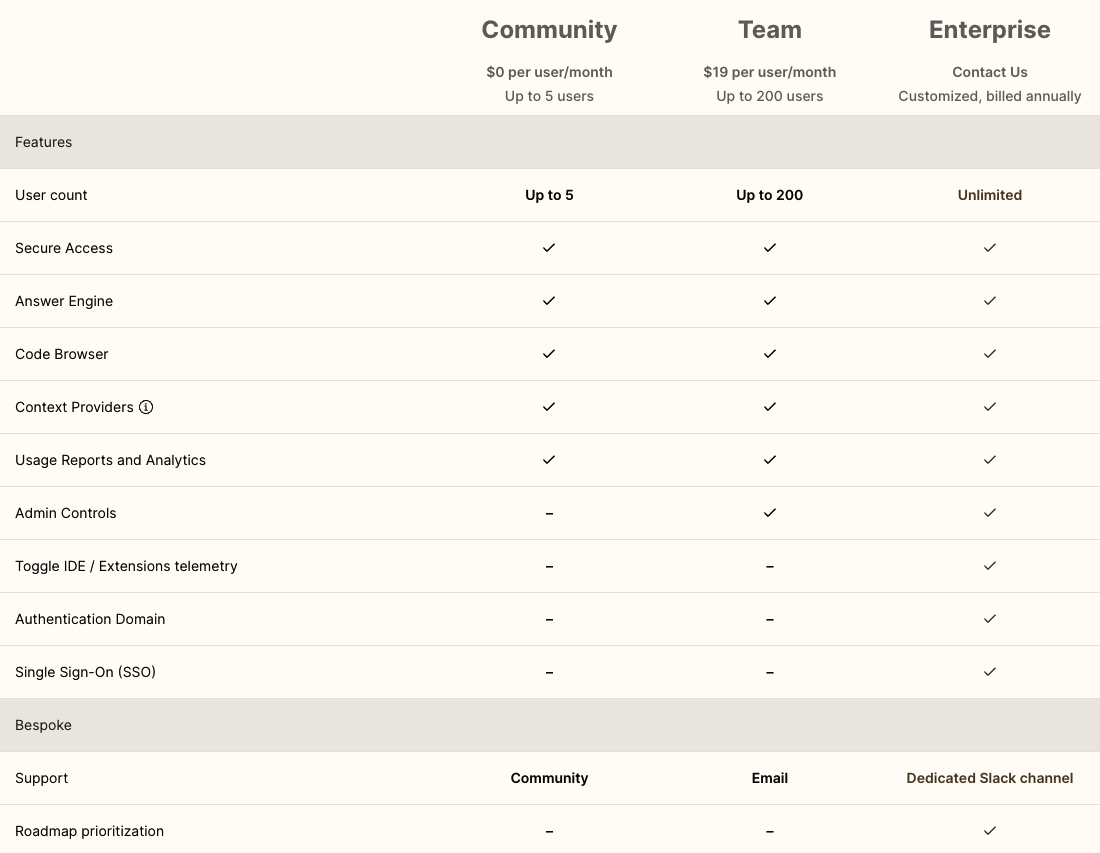Click the info icon beside Context Providers
1100x853 pixels.
(146, 407)
